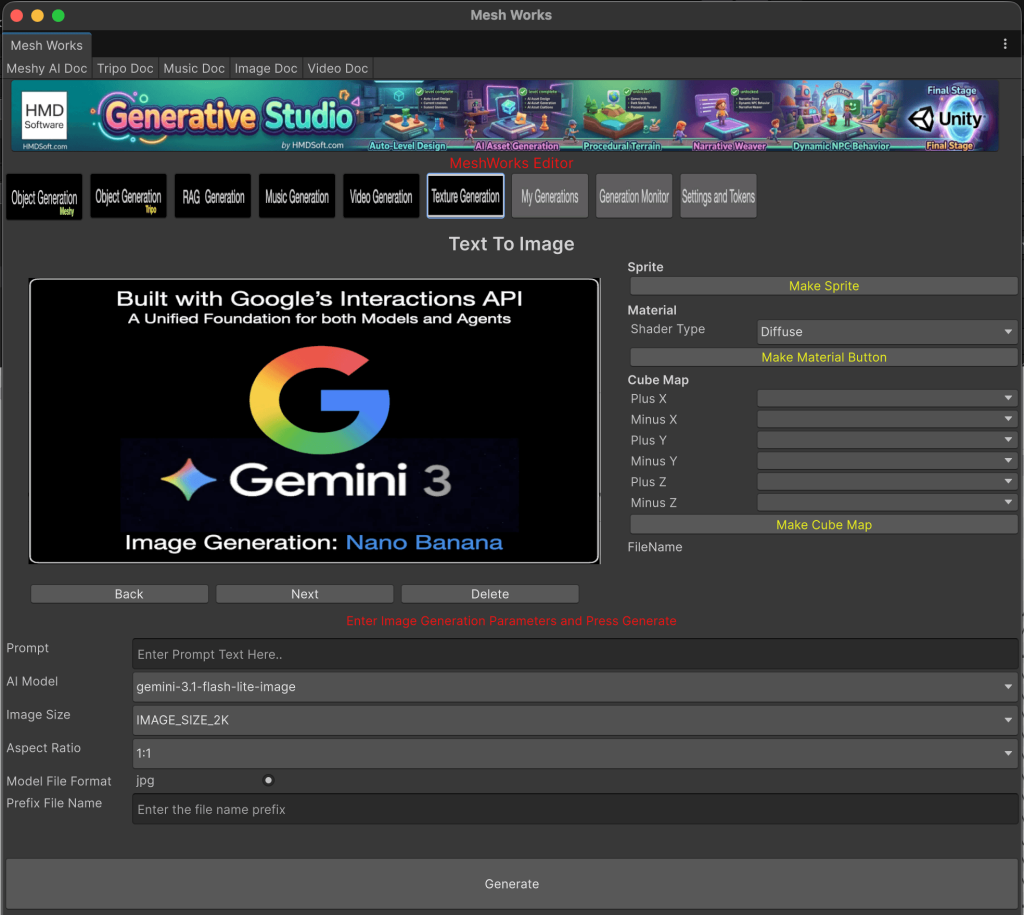Go Back to previous image
Image resolution: width=1024 pixels, height=915 pixels.
pyautogui.click(x=120, y=594)
